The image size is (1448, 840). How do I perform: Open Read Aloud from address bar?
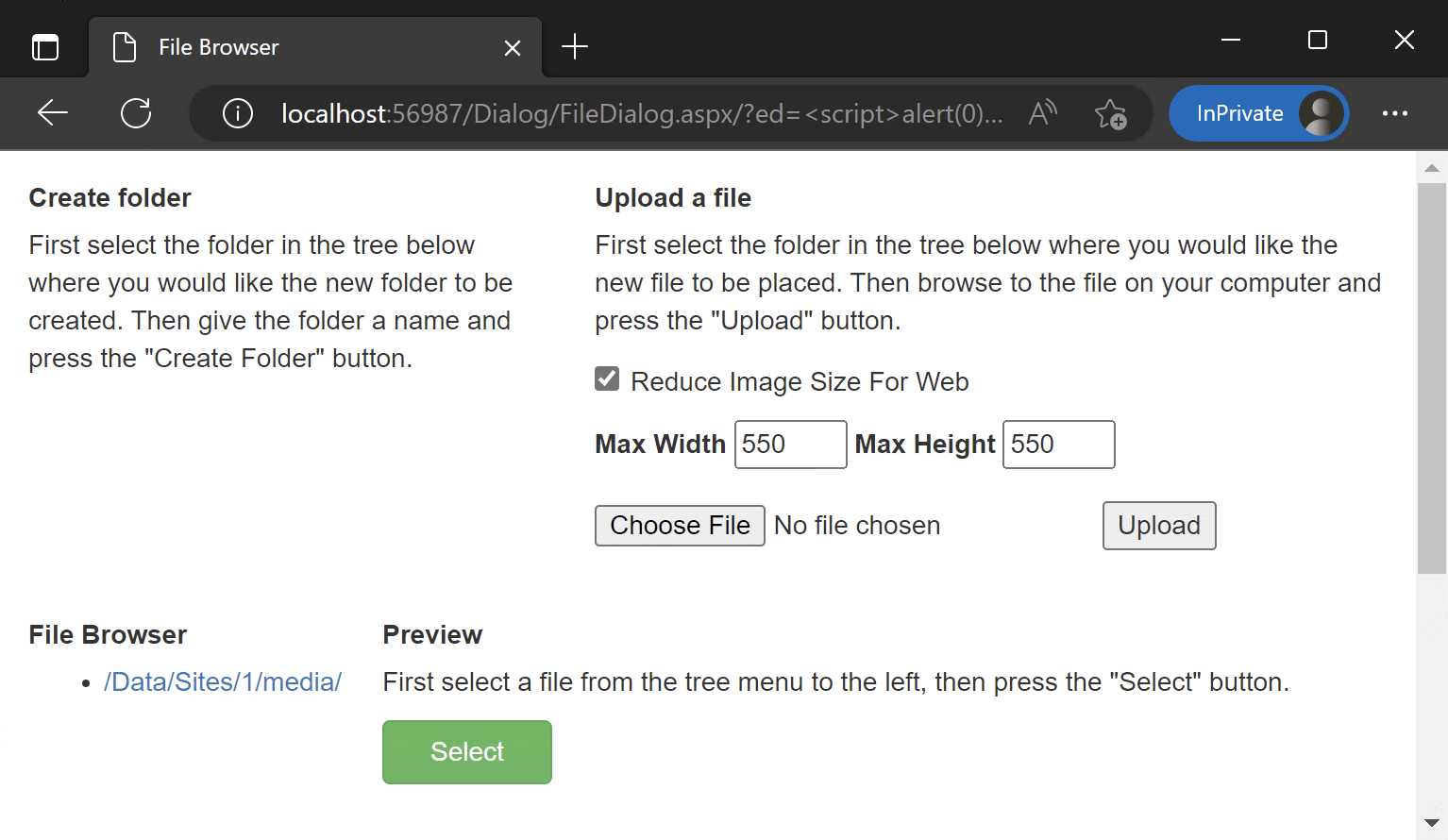[x=1043, y=113]
